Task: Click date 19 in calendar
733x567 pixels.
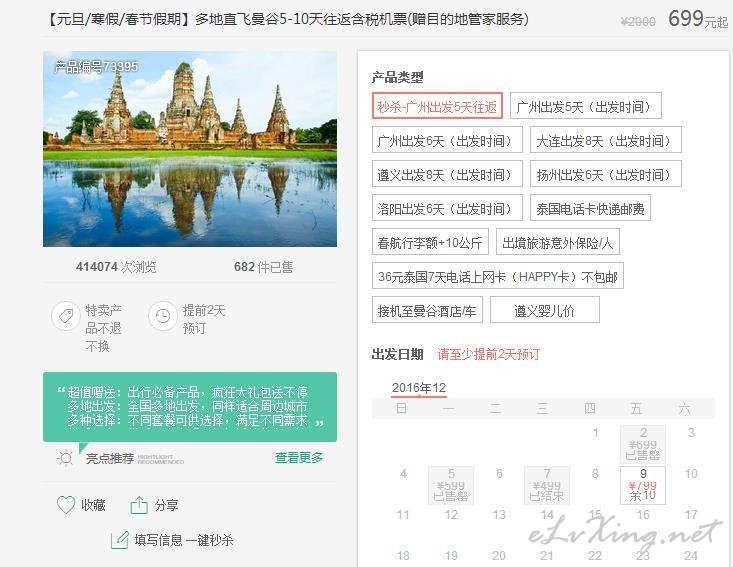Action: coord(451,555)
